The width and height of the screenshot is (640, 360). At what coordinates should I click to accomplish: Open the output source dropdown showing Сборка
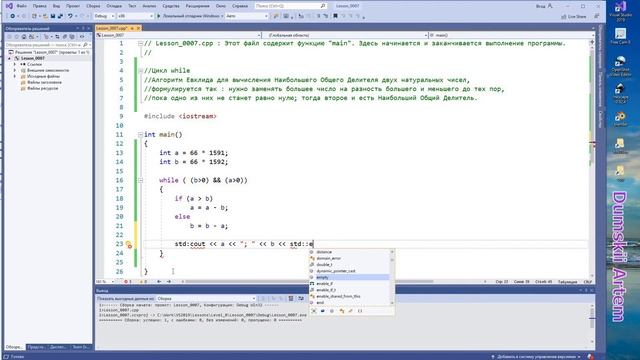[x=207, y=299]
